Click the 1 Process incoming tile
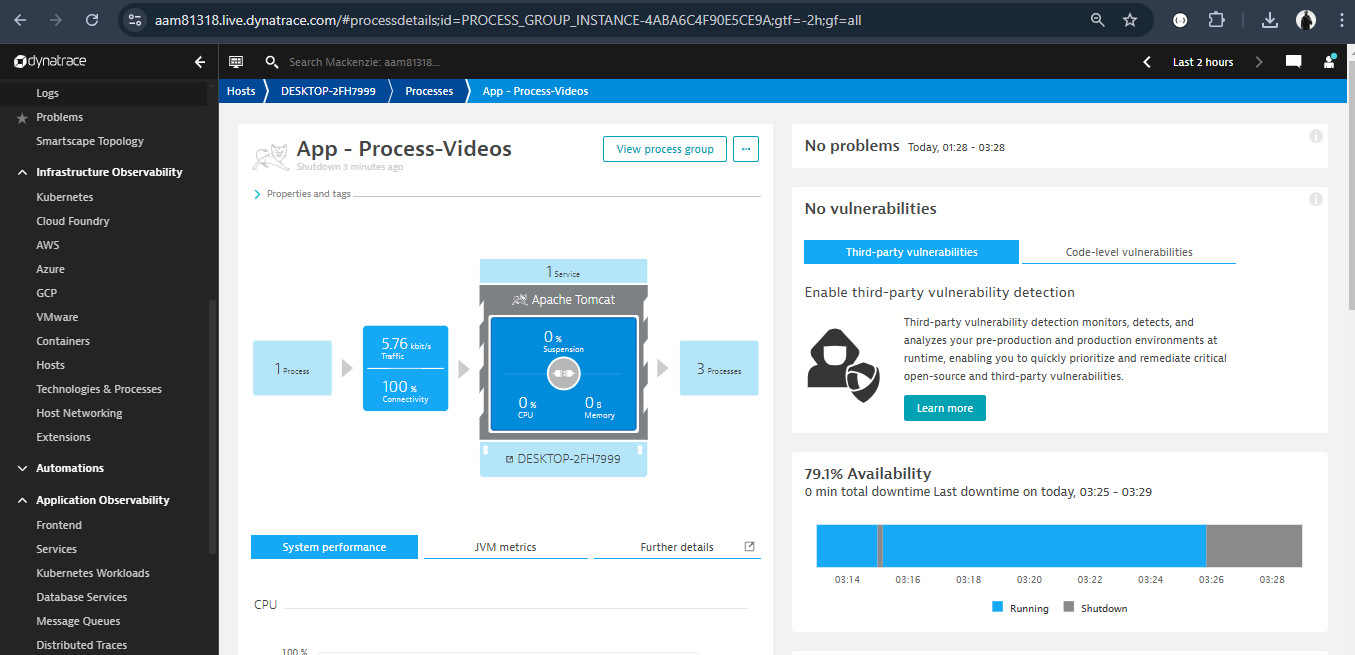 pos(292,368)
